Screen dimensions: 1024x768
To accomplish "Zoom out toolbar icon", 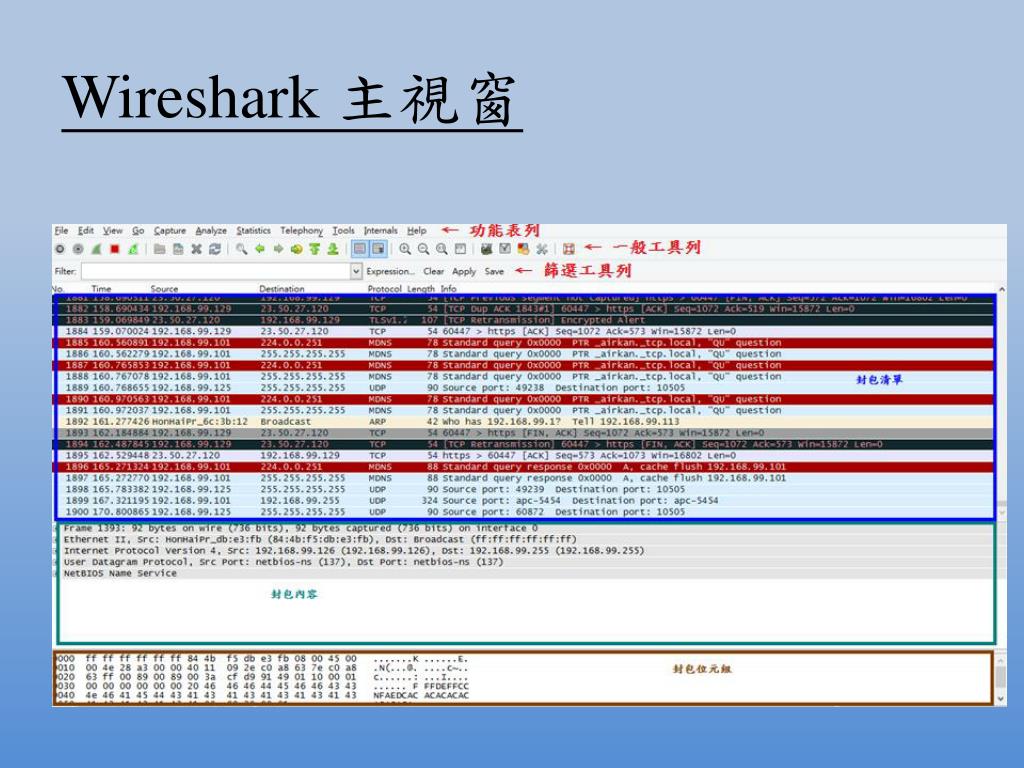I will 423,249.
